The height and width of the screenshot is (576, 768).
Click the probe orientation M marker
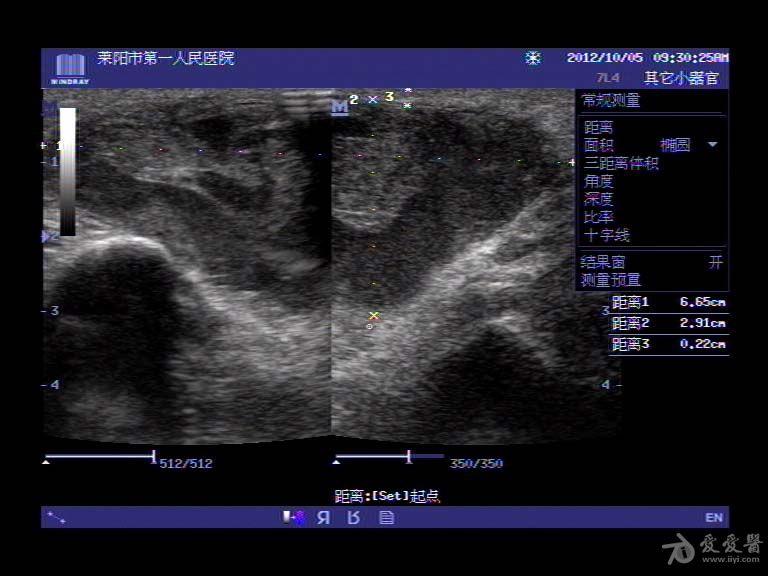pos(340,107)
